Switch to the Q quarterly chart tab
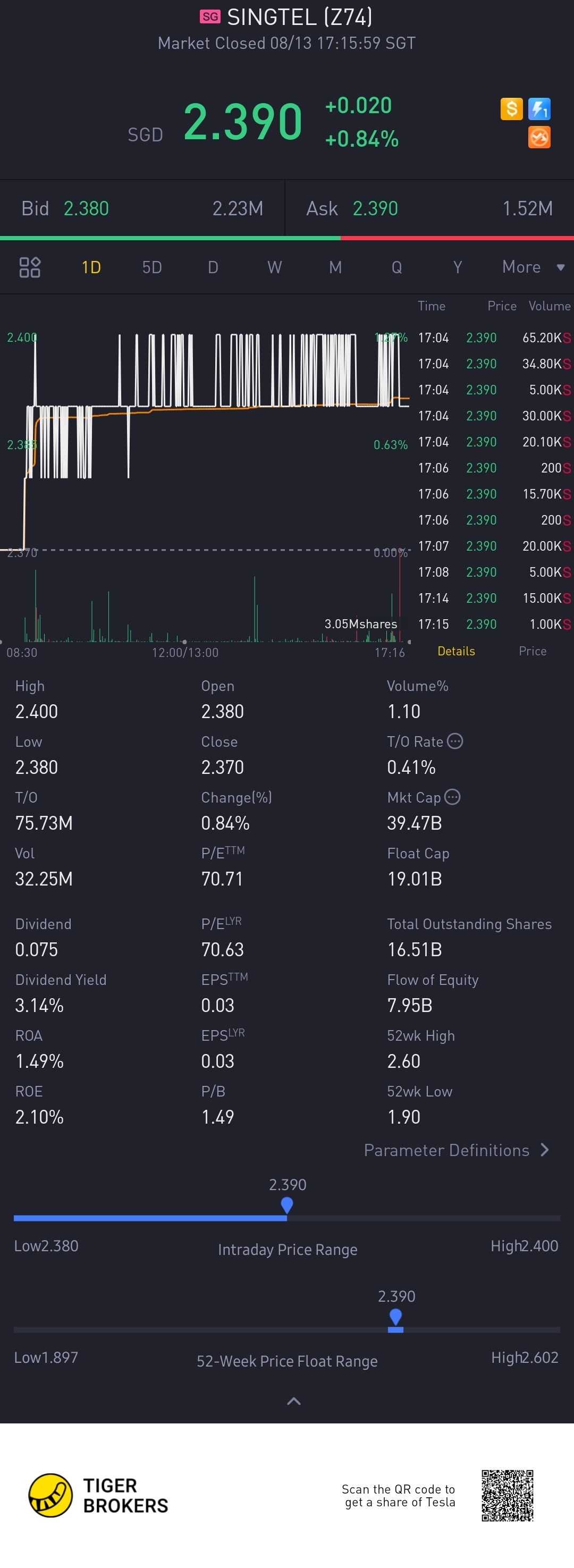This screenshot has height=1568, width=574. [x=397, y=267]
